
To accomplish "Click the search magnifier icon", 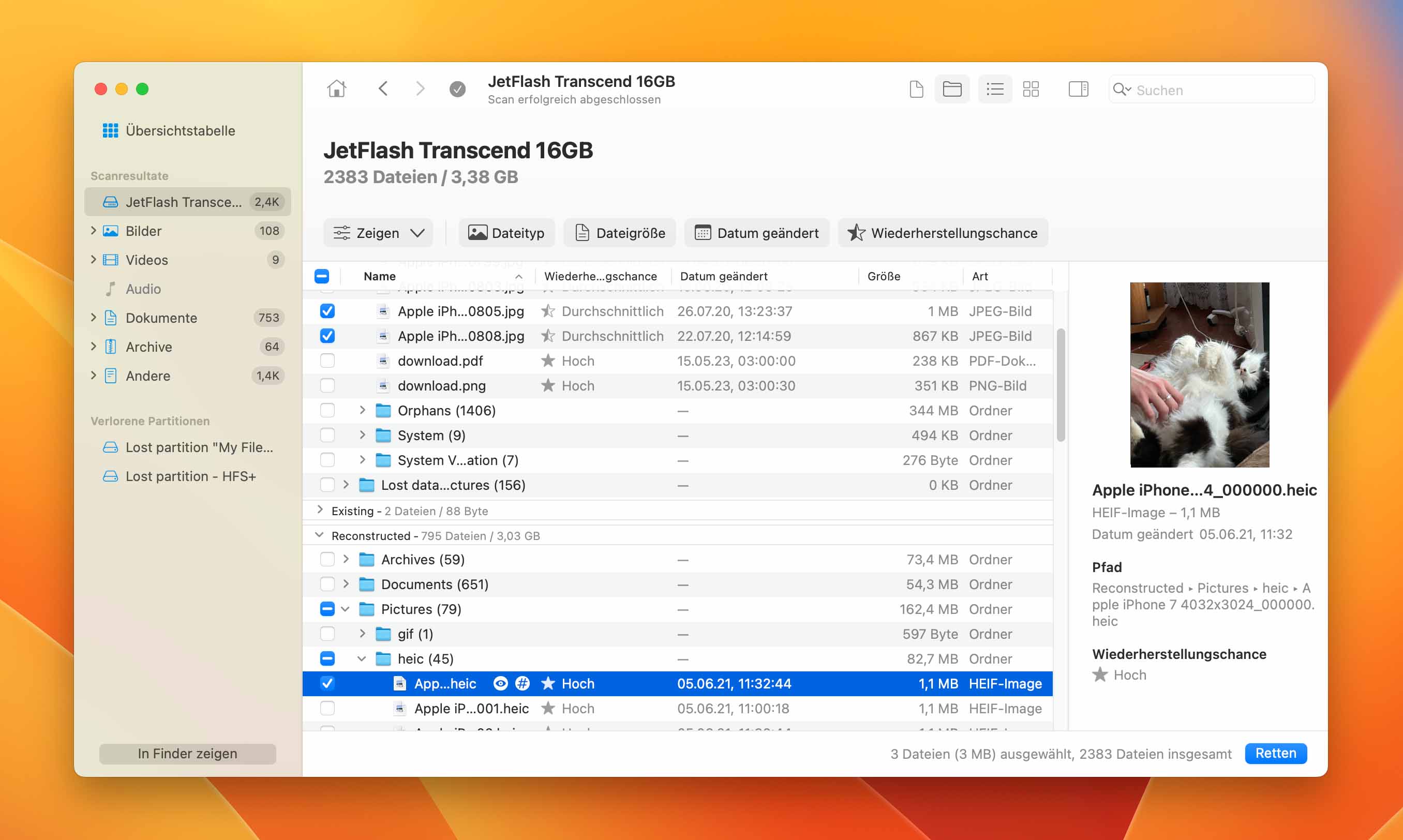I will click(1121, 89).
